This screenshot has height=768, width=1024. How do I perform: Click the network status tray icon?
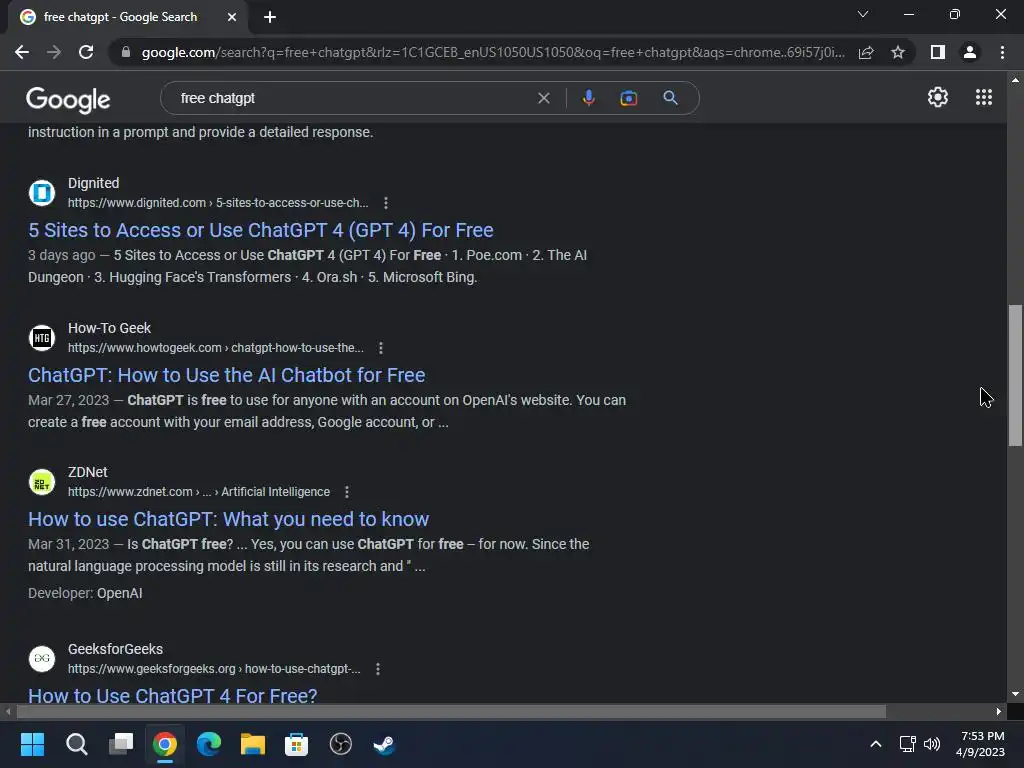click(907, 744)
